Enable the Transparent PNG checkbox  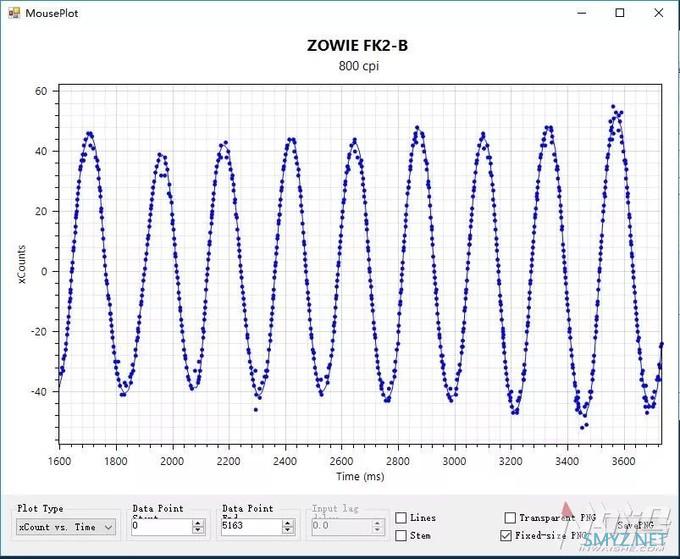[510, 517]
